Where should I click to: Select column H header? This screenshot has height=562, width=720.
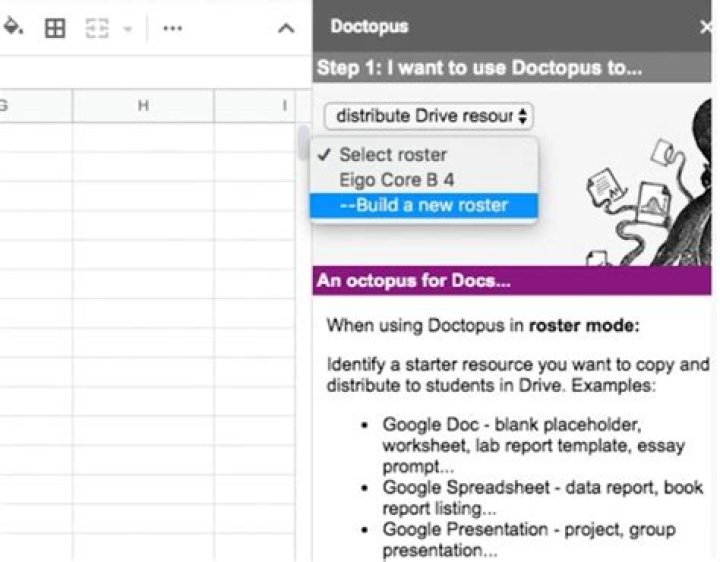click(143, 106)
